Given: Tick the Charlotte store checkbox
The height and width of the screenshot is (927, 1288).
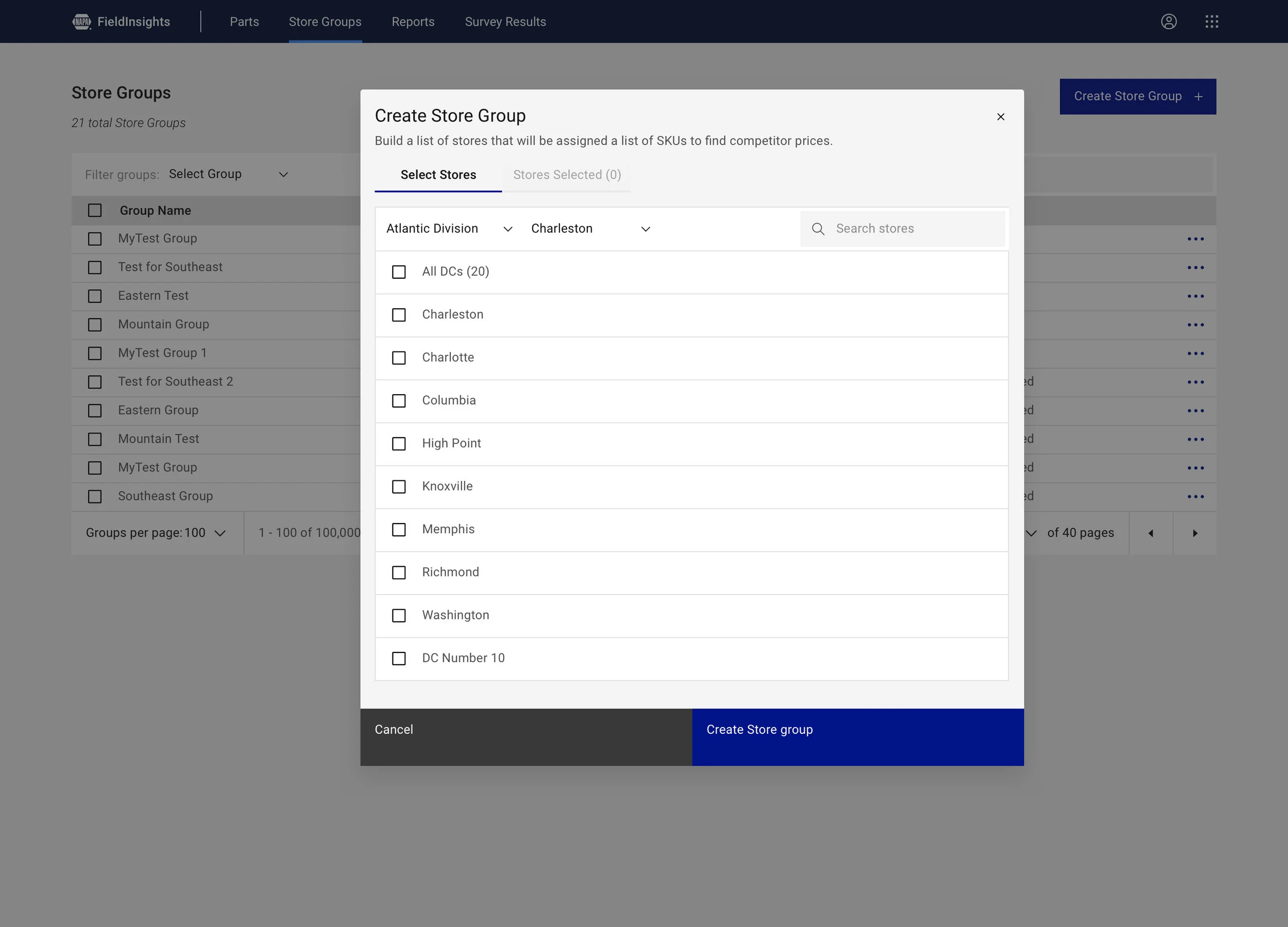Looking at the screenshot, I should point(399,358).
